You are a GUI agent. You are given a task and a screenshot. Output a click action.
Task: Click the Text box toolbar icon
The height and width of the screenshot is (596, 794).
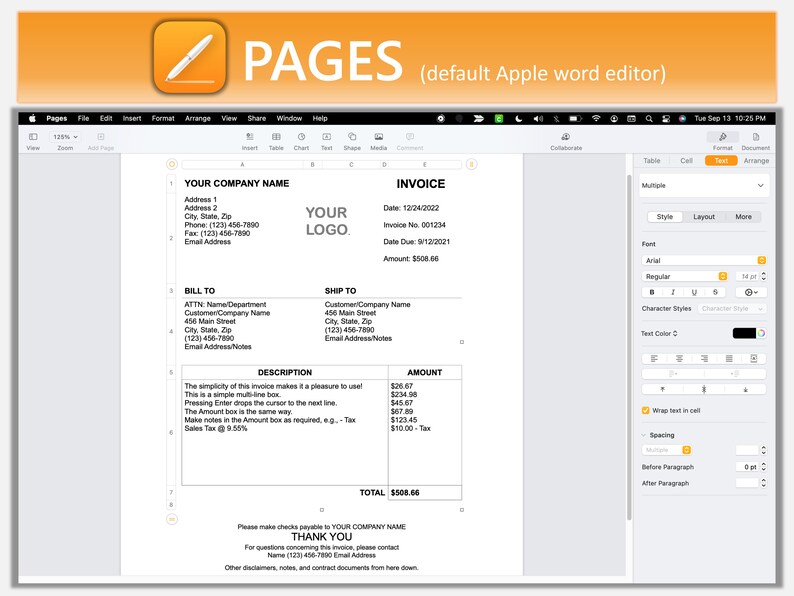(x=327, y=137)
